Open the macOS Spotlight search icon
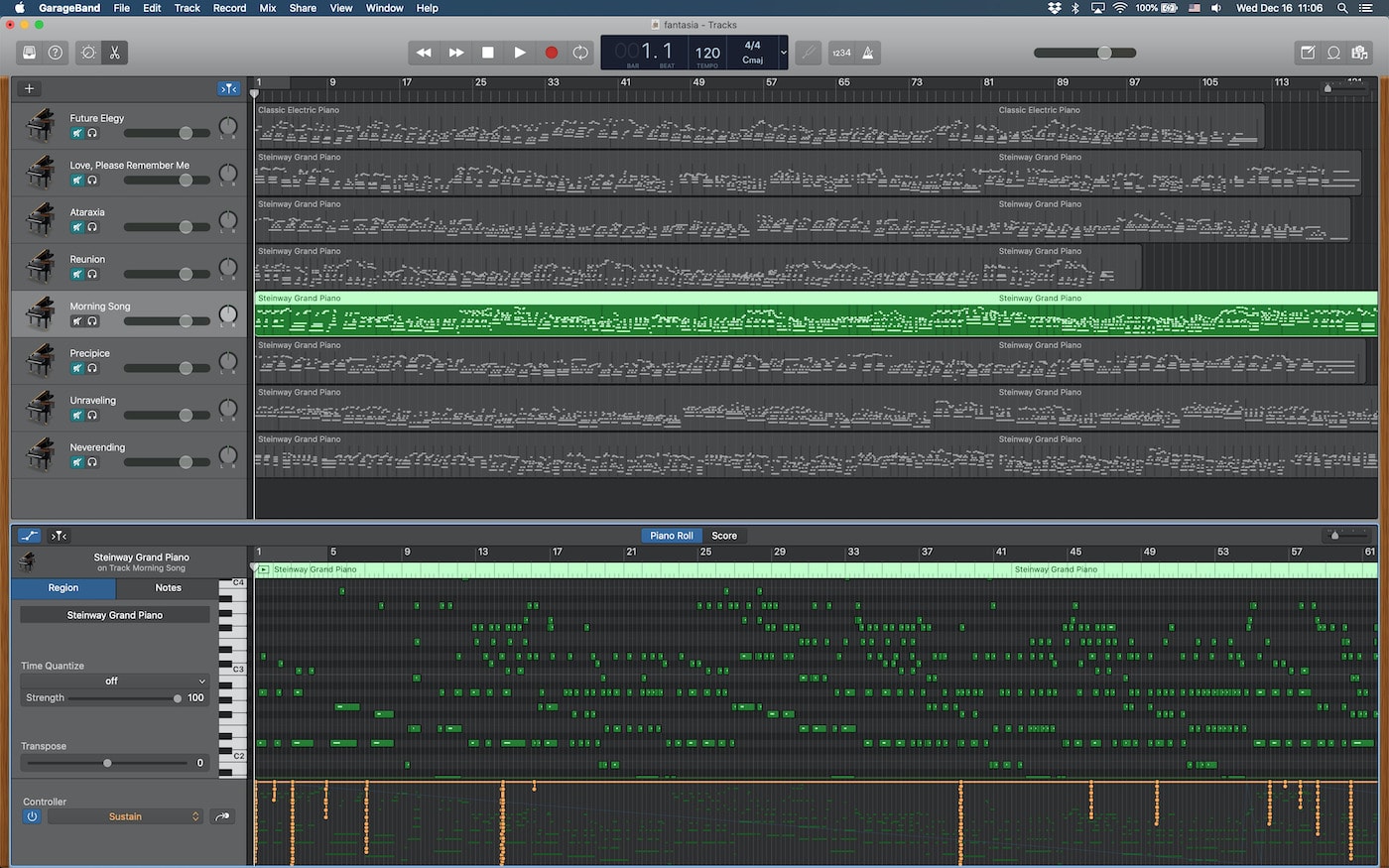 [x=1342, y=8]
